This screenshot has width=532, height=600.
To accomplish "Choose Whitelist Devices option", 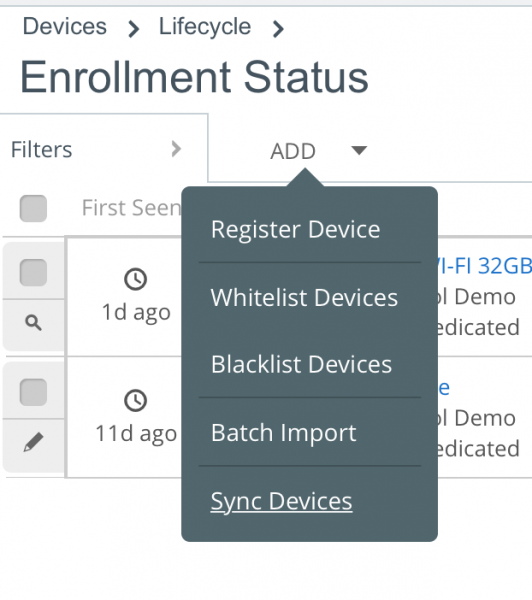I will coord(304,297).
